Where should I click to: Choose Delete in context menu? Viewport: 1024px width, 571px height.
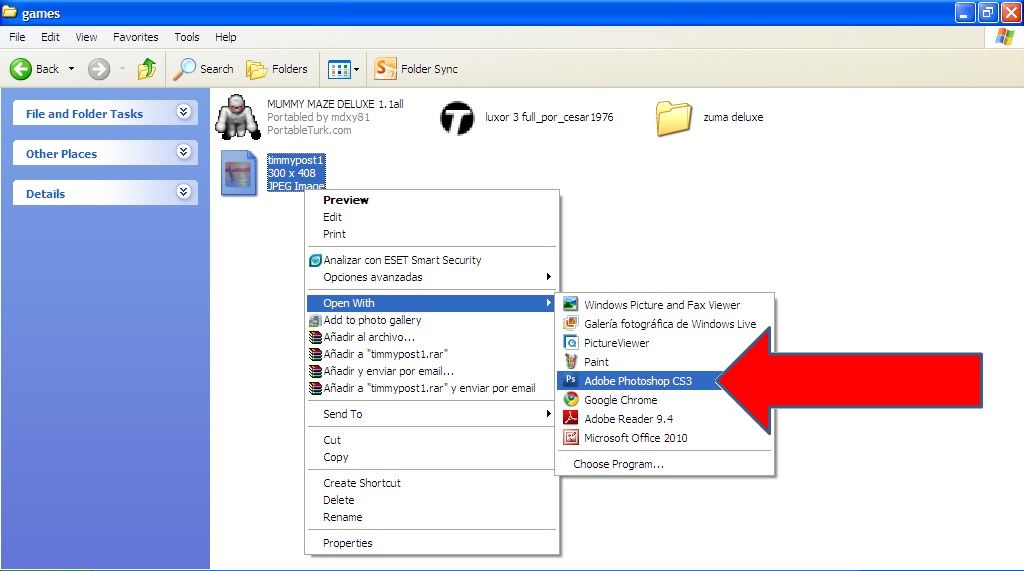point(432,500)
